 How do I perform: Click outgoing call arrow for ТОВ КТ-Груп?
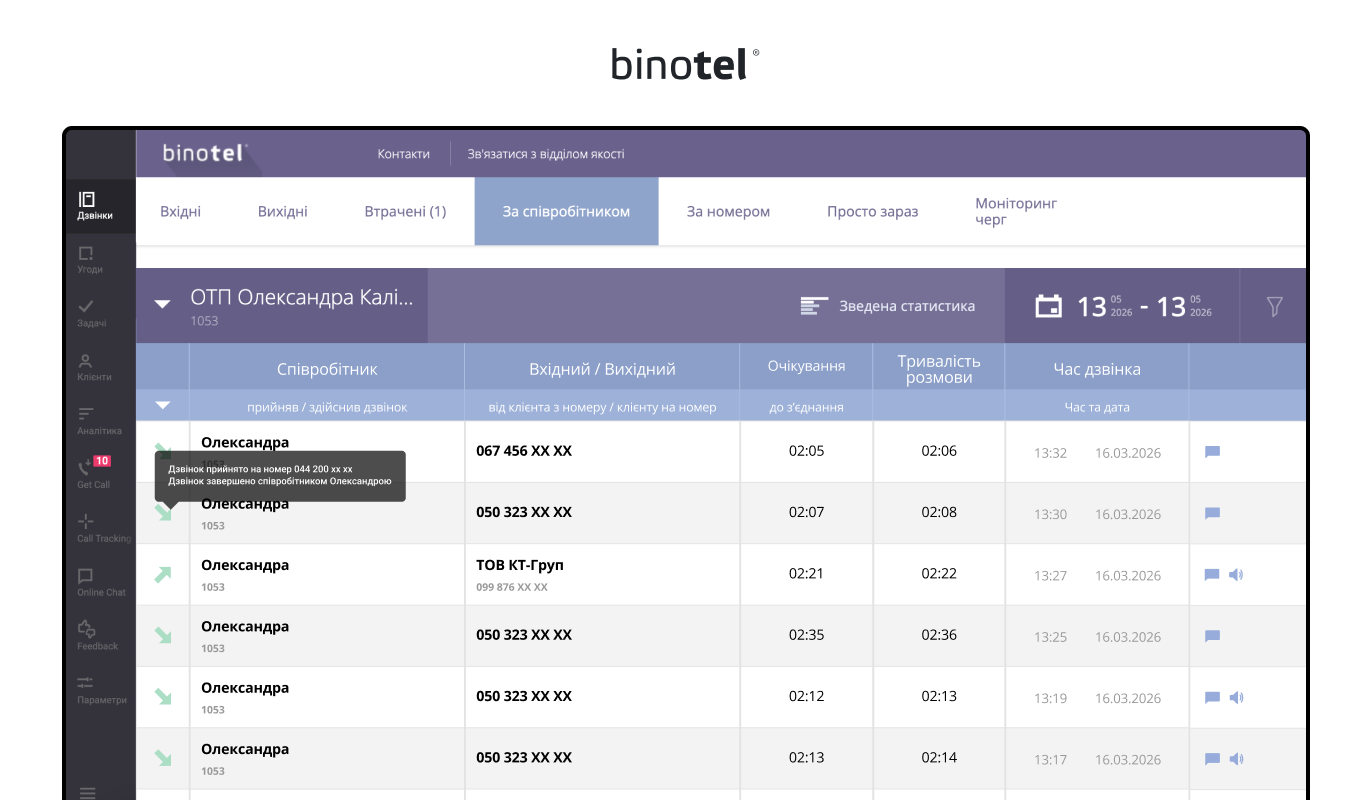point(163,574)
